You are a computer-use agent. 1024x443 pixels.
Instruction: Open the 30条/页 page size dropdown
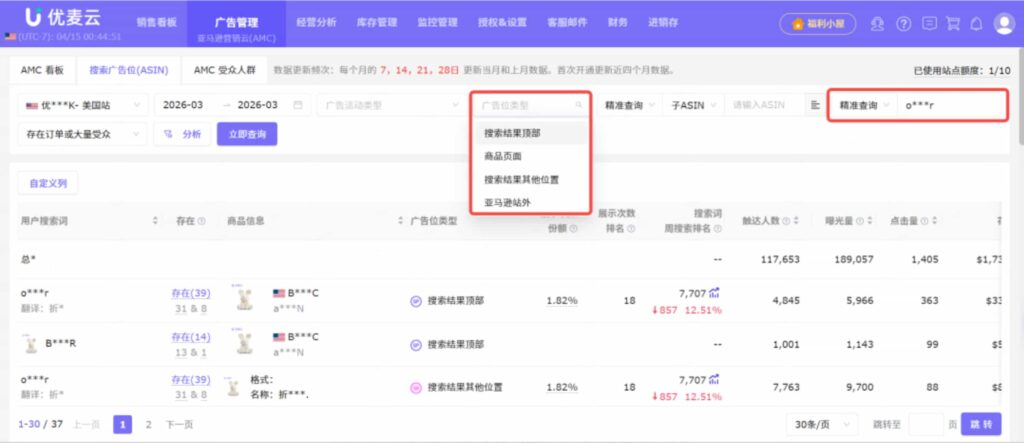(x=822, y=425)
